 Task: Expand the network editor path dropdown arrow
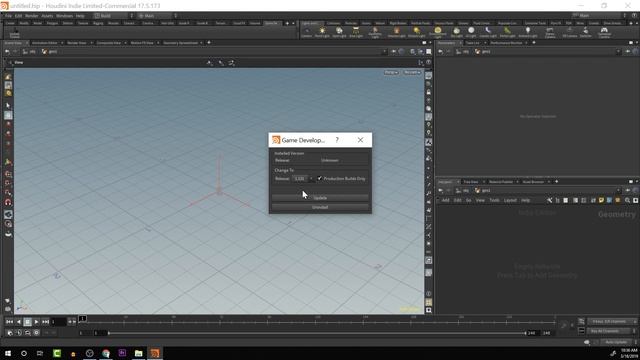[618, 191]
